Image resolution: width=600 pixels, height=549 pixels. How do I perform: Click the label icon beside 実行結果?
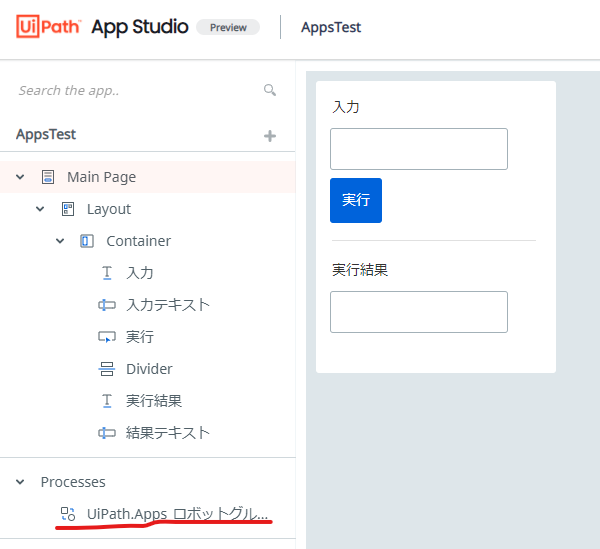[107, 401]
